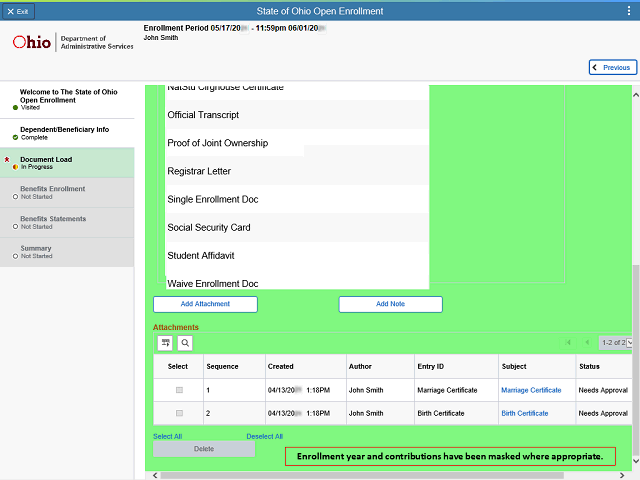The image size is (640, 480).
Task: Click Needs Approval status for Birth Certificate
Action: pos(603,413)
